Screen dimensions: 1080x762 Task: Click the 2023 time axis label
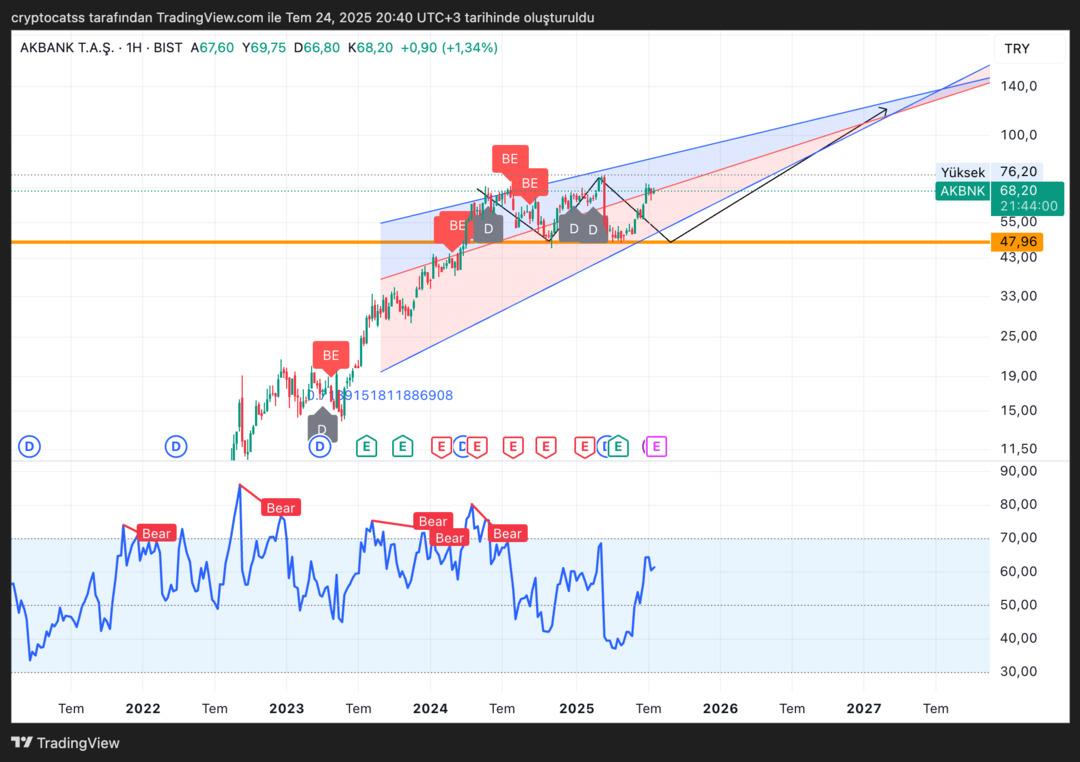[287, 708]
